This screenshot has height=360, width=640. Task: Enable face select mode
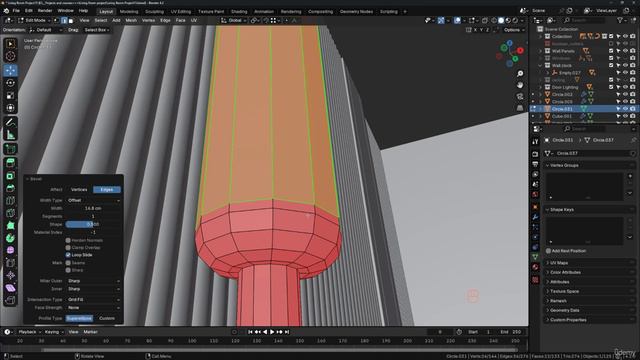click(x=71, y=20)
